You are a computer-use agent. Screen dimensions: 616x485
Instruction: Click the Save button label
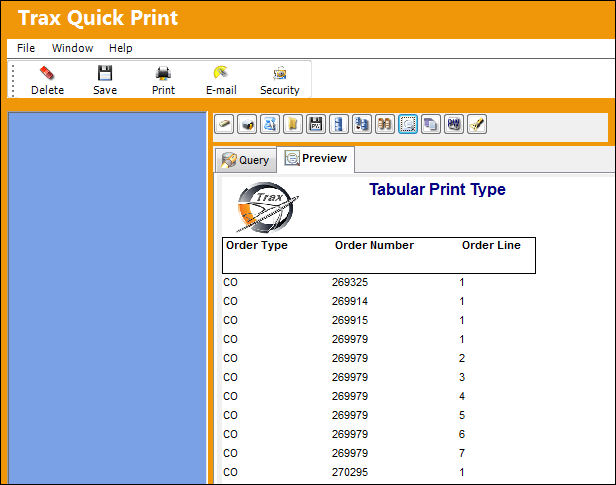click(105, 90)
